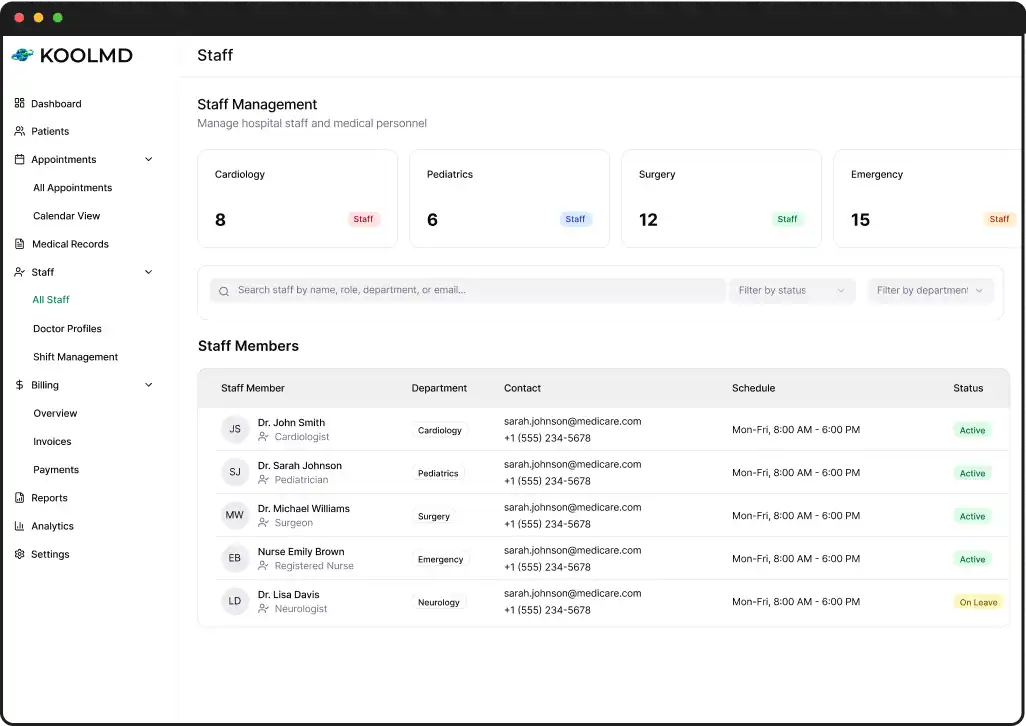Screen dimensions: 1026x726
Task: Click the Surgery staff count card
Action: [721, 198]
